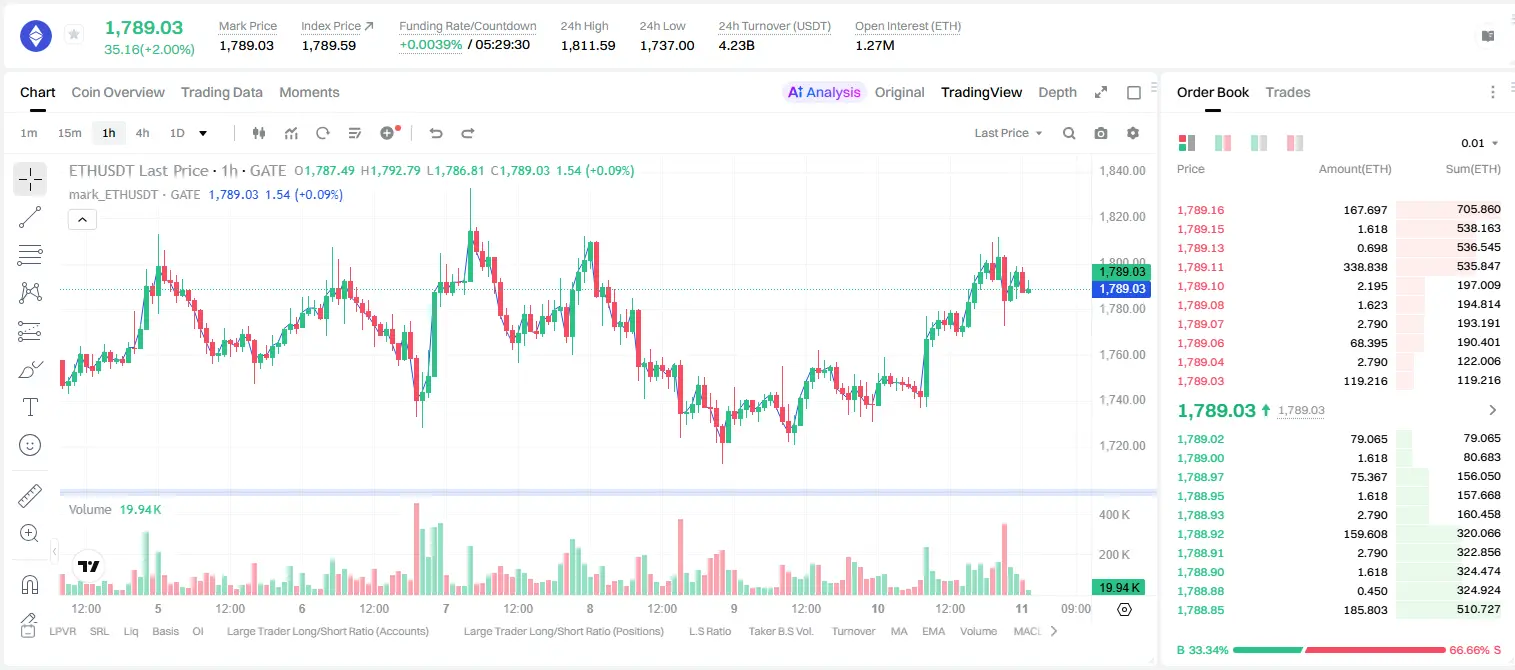Open the 0.01 price precision dropdown
Viewport: 1515px width, 670px height.
pos(1480,143)
